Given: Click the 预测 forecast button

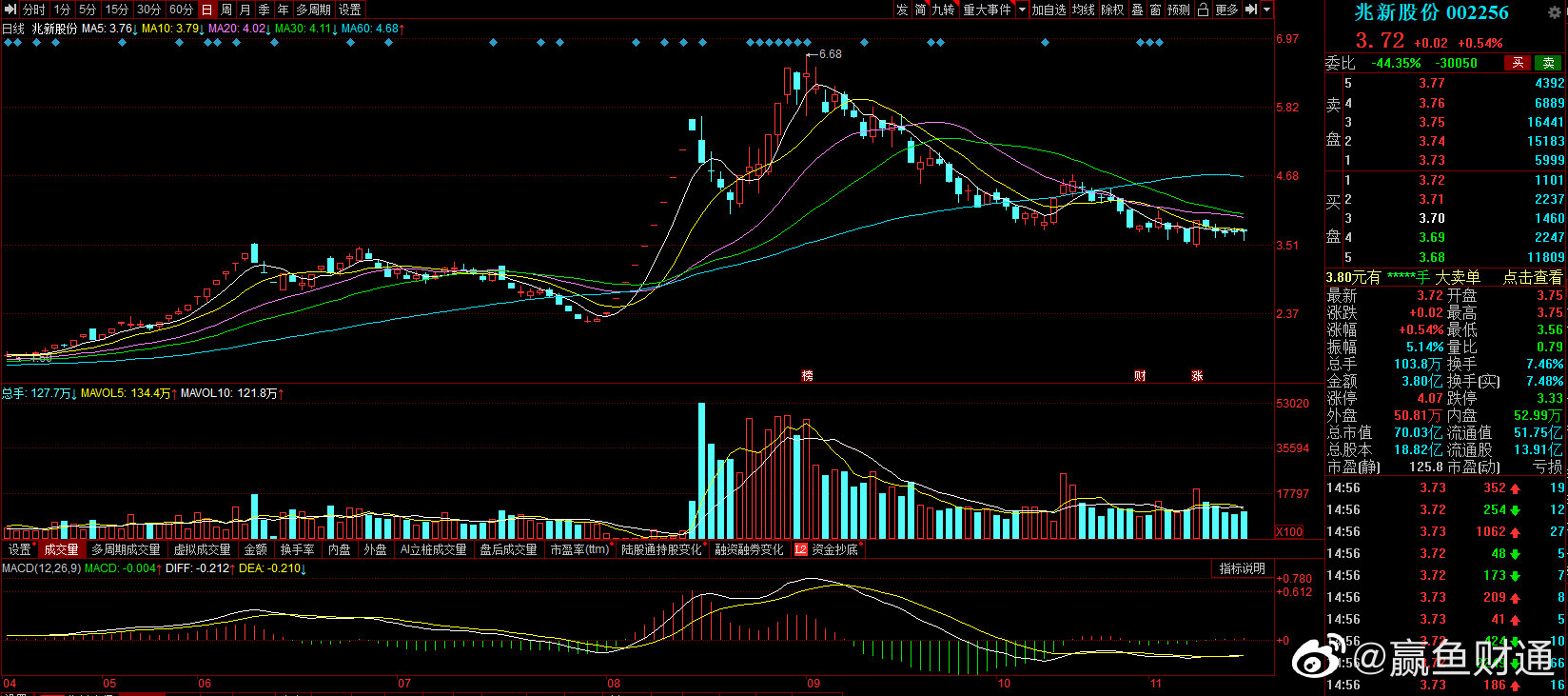Looking at the screenshot, I should (1179, 10).
